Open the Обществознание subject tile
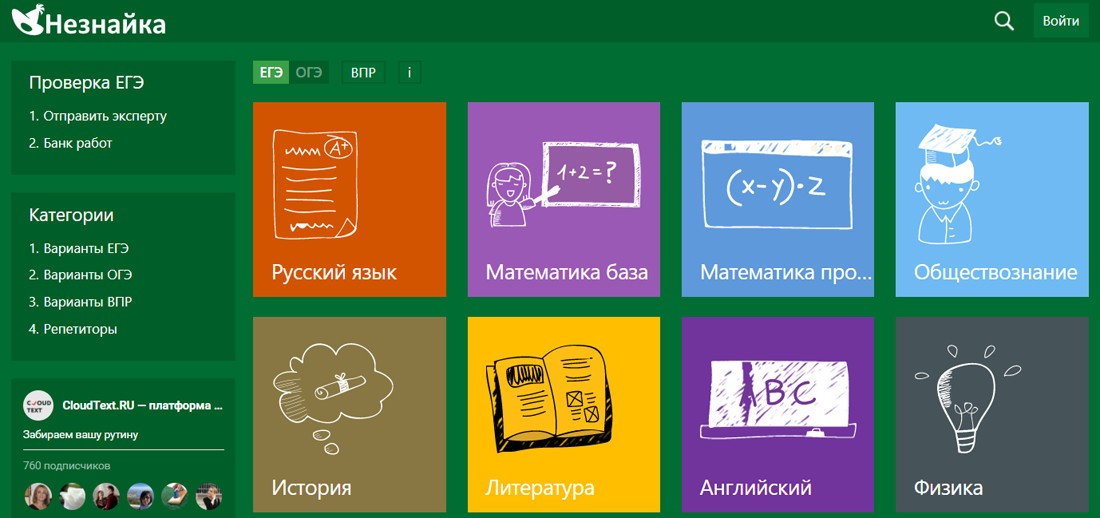This screenshot has height=518, width=1100. click(991, 199)
